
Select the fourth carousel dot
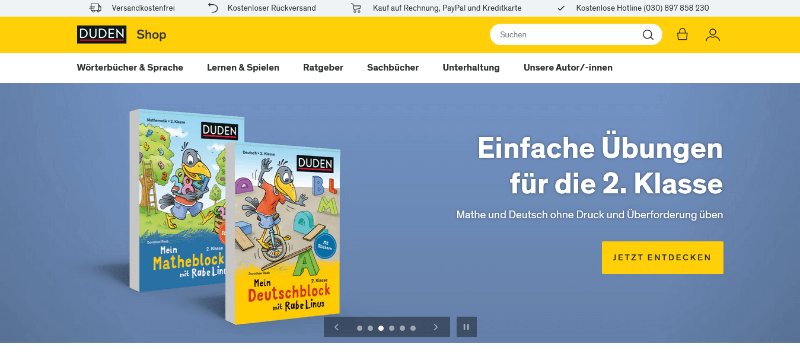[392, 328]
